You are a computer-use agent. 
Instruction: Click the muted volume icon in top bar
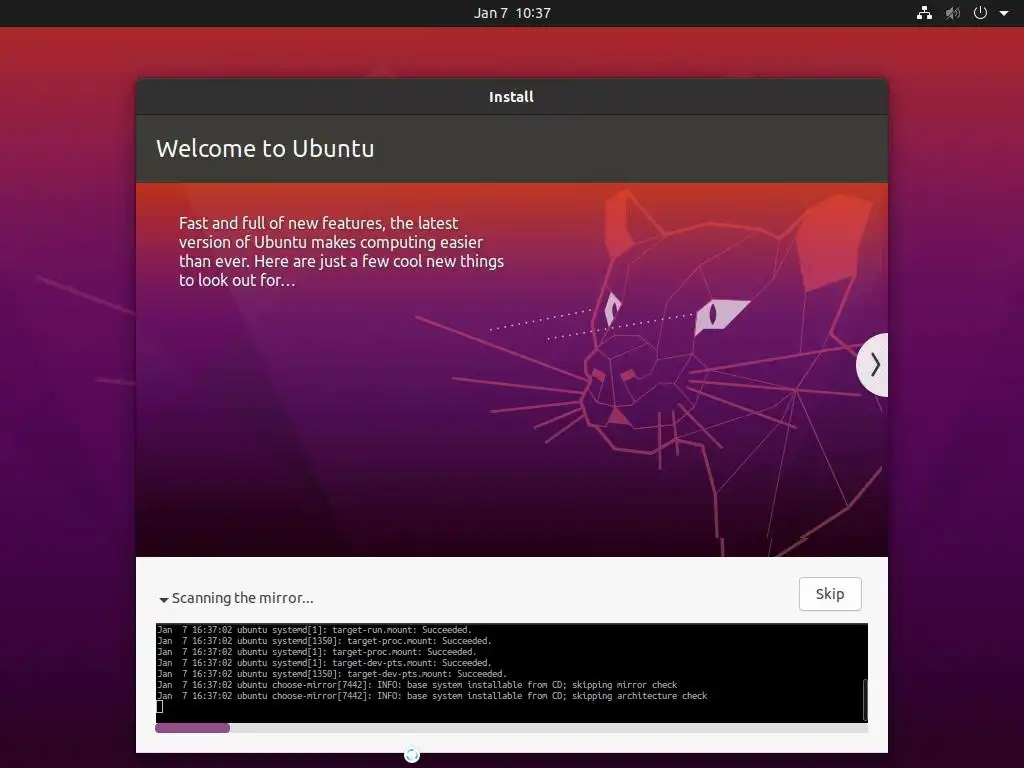click(x=952, y=13)
